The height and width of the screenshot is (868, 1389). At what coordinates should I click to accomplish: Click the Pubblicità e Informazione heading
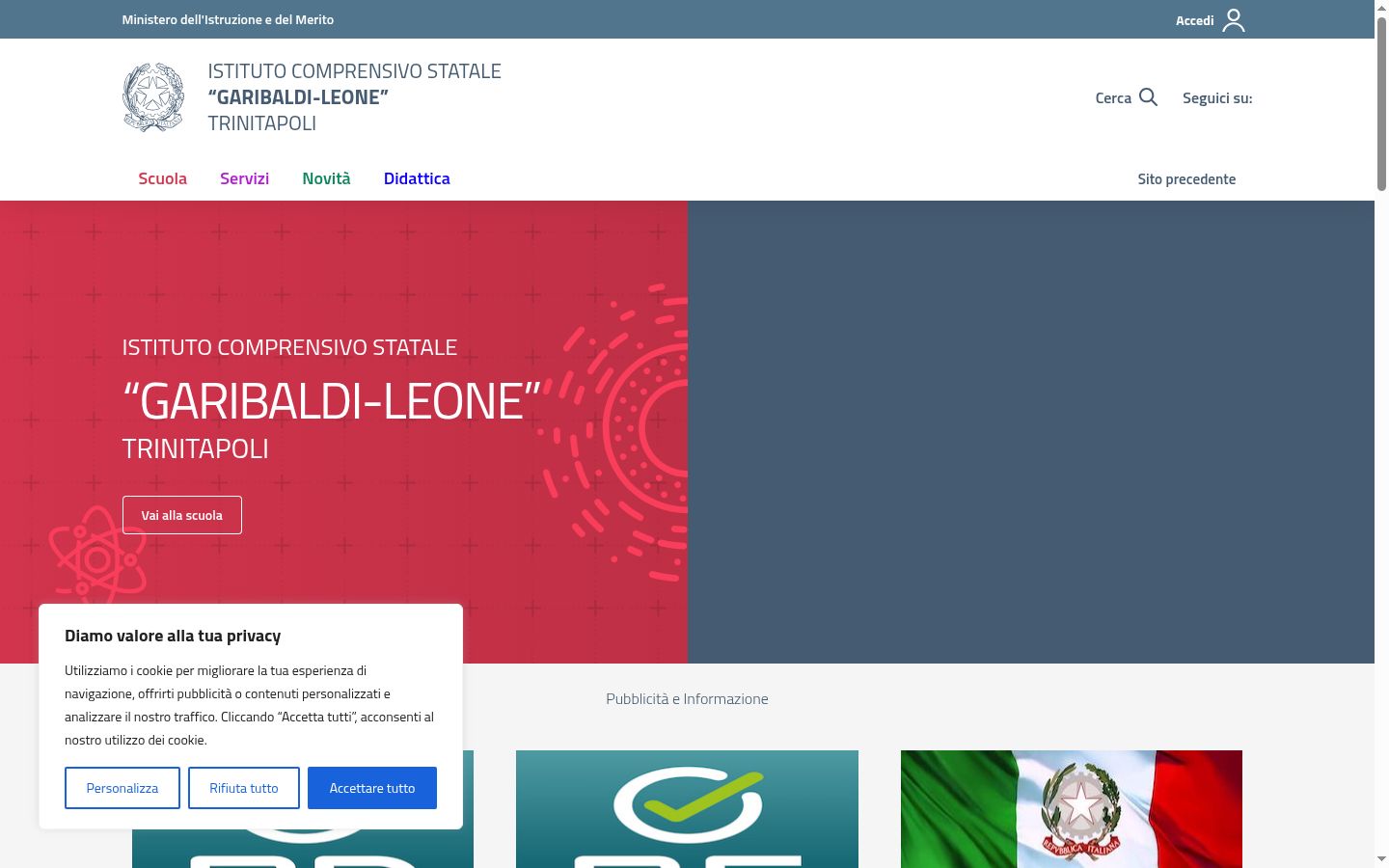click(x=687, y=699)
